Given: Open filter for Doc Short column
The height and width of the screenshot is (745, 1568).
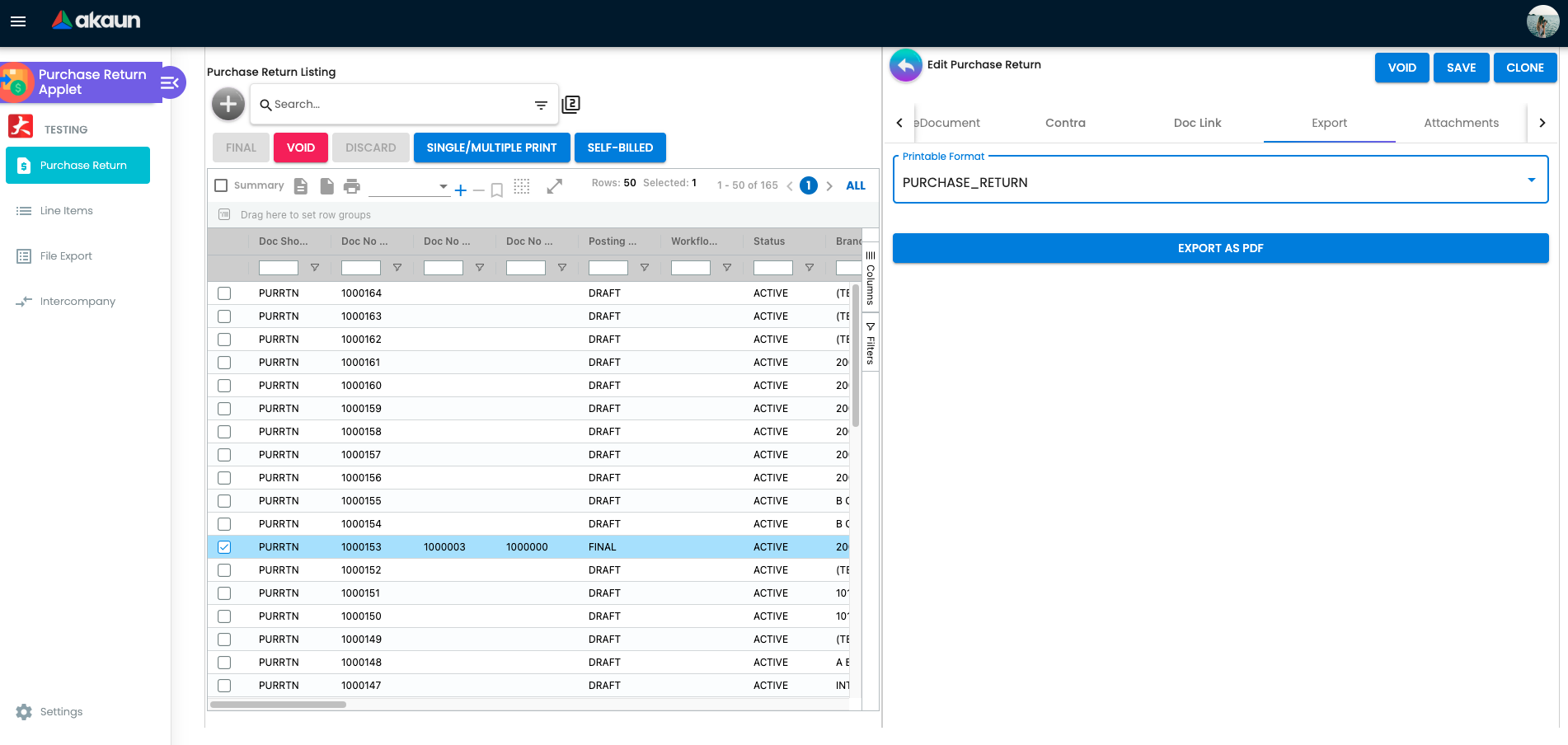Looking at the screenshot, I should click(314, 268).
